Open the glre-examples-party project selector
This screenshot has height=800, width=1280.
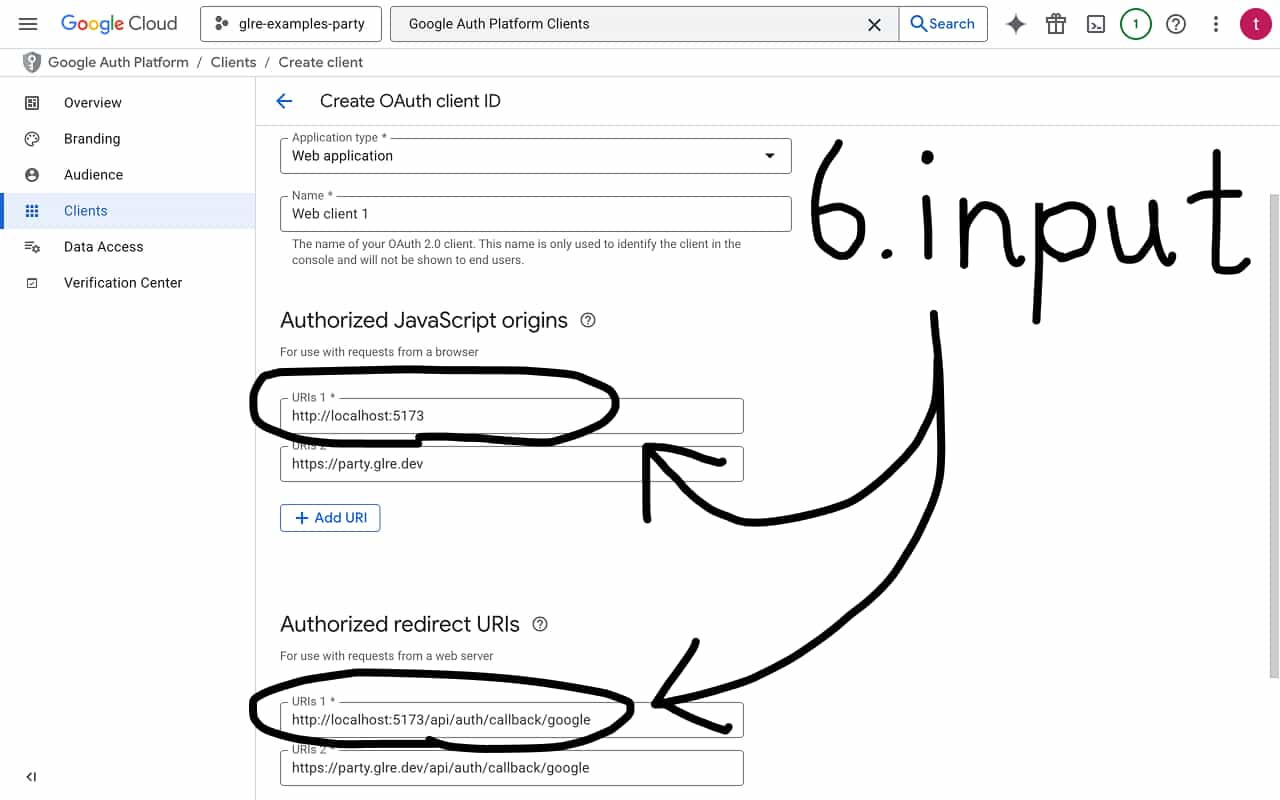[290, 24]
